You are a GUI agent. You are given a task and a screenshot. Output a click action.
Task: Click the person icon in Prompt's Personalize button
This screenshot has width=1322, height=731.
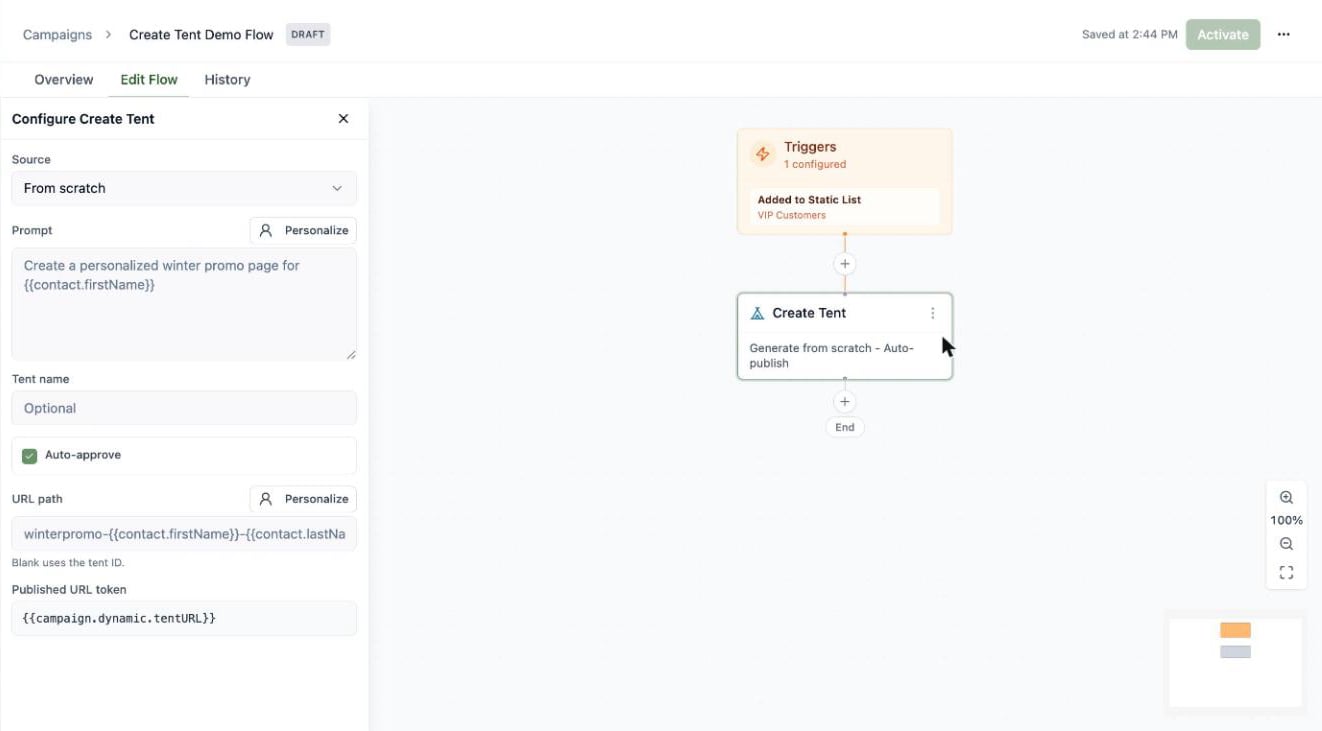click(266, 230)
